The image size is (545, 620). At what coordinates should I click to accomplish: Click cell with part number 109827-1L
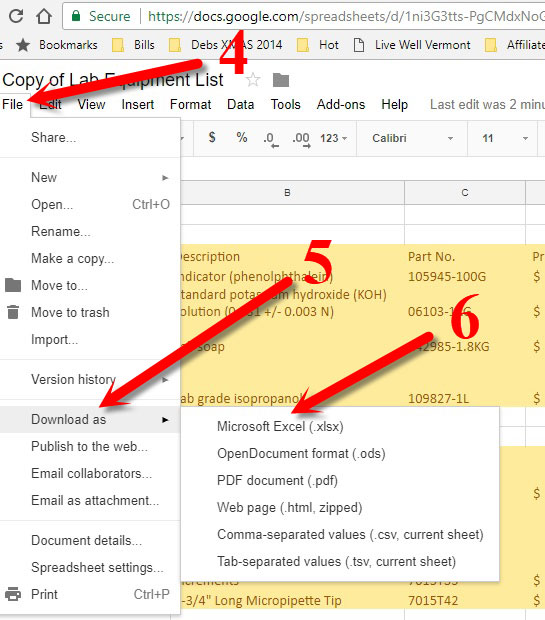click(x=465, y=398)
